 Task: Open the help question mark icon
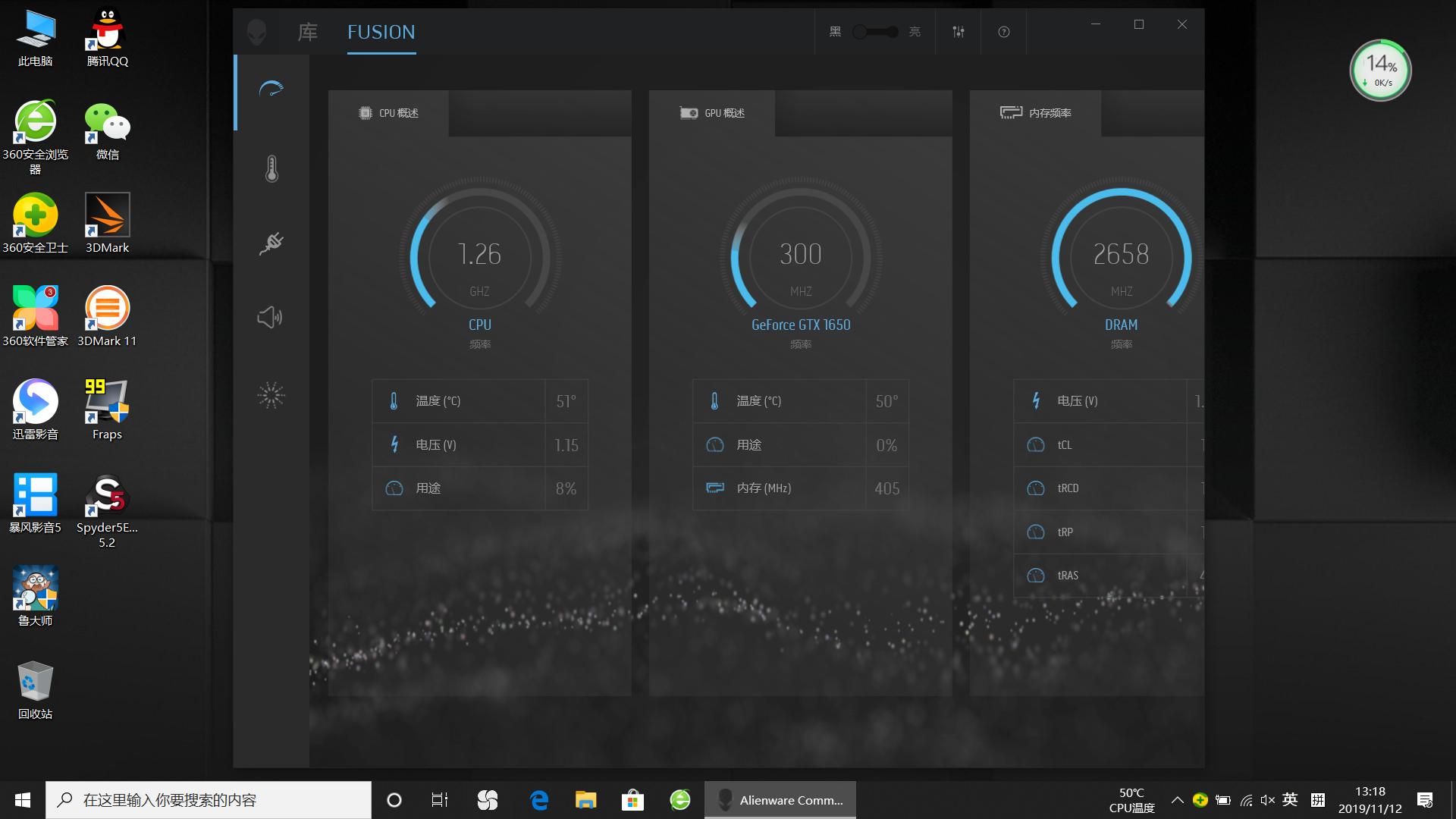coord(1003,32)
